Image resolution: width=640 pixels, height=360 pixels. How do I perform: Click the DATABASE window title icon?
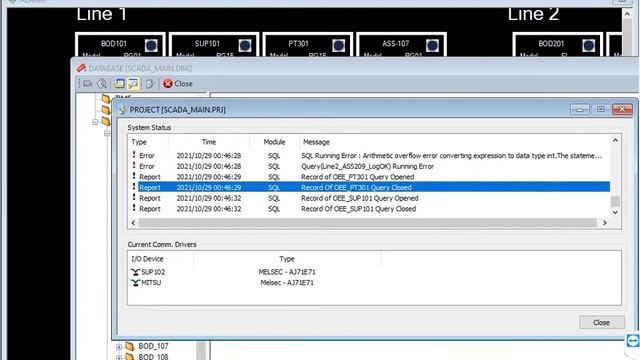click(x=81, y=68)
